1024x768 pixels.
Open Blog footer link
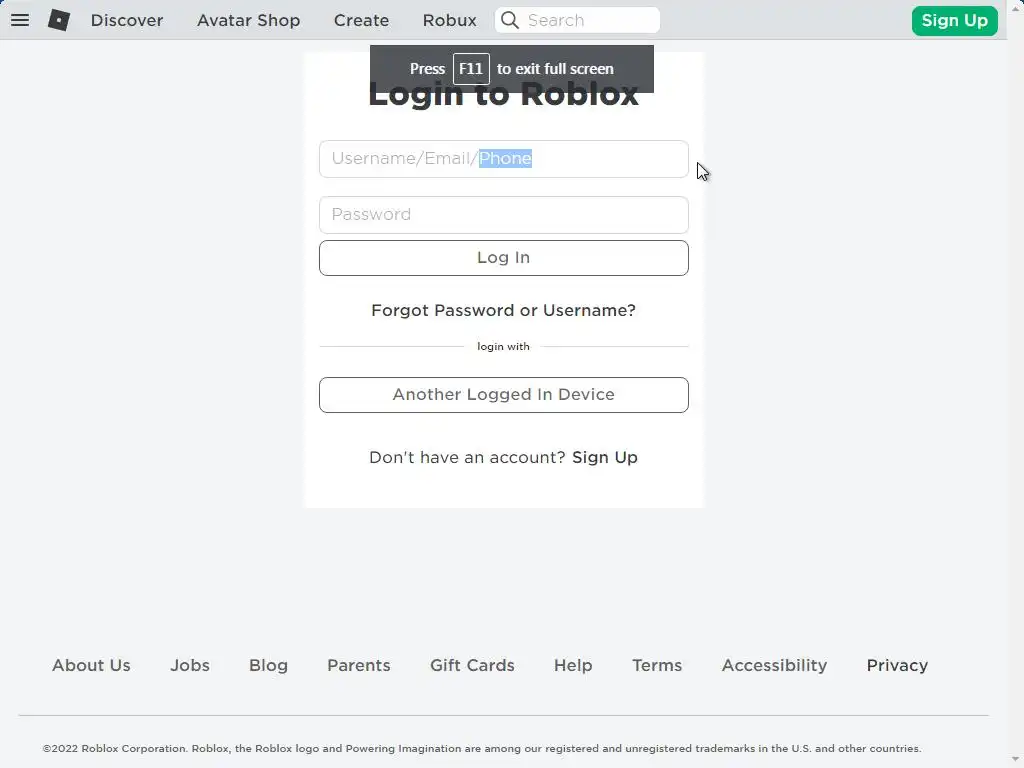tap(268, 665)
